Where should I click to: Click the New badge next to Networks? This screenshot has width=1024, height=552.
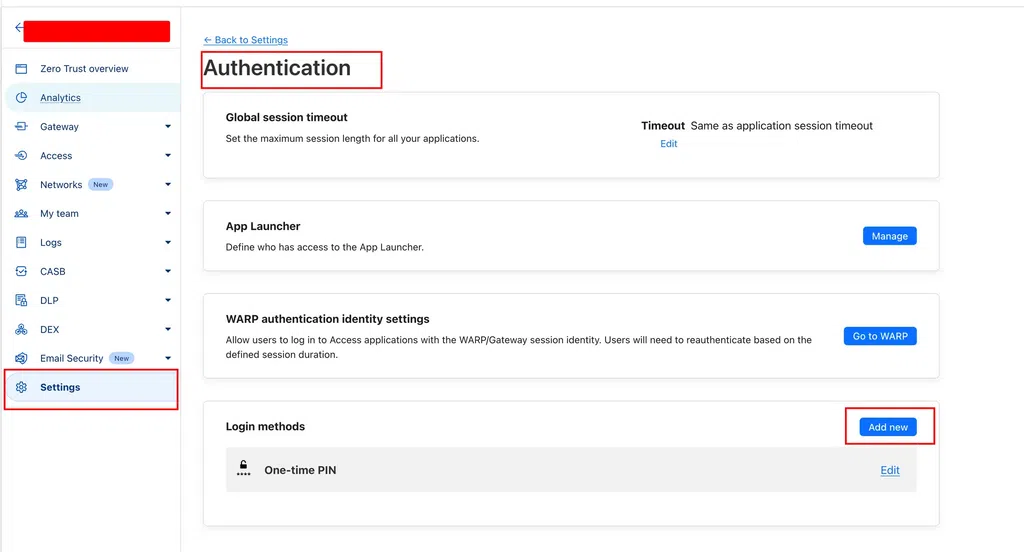point(101,185)
